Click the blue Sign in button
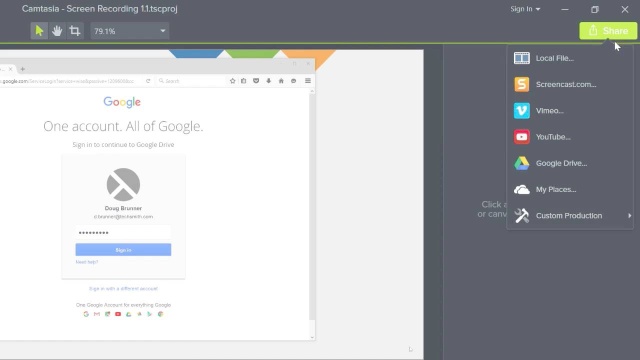 [x=123, y=250]
